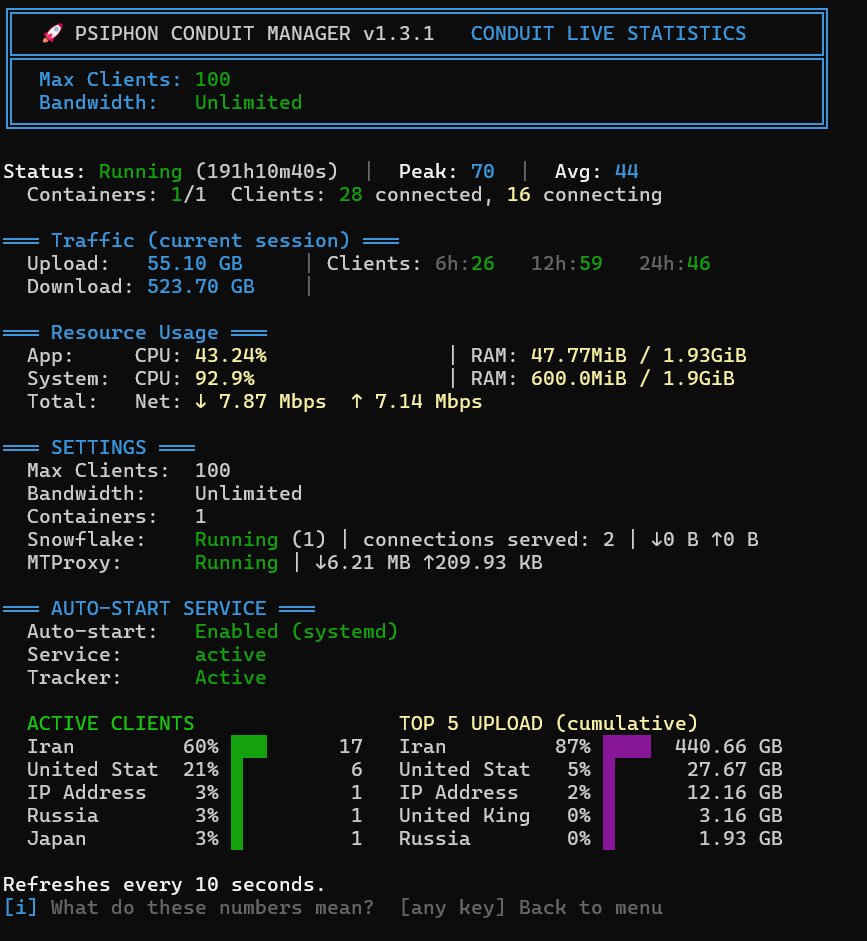Expand the SETTINGS section header

tap(97, 447)
